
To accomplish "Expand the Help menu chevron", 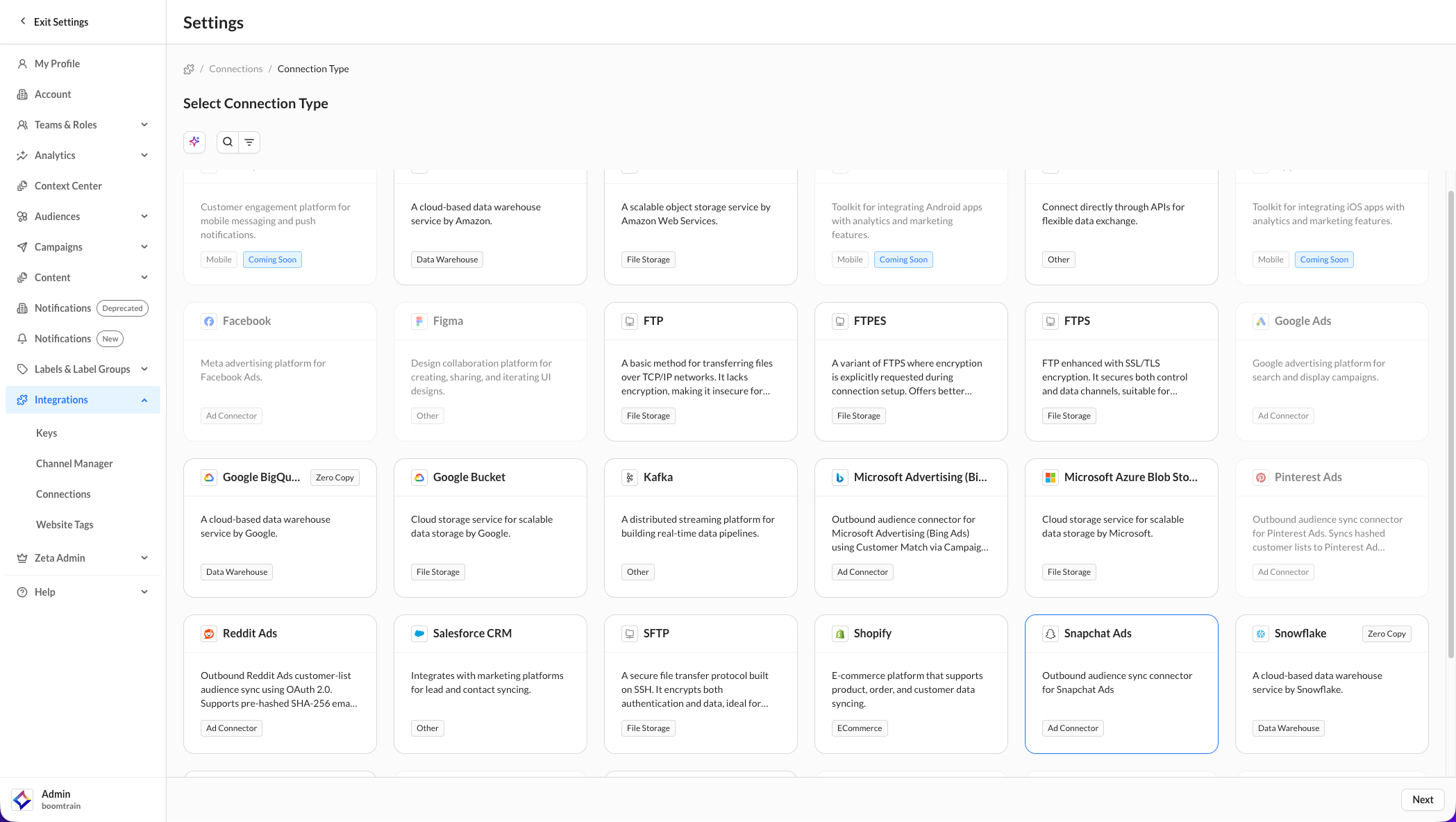I will pyautogui.click(x=144, y=592).
